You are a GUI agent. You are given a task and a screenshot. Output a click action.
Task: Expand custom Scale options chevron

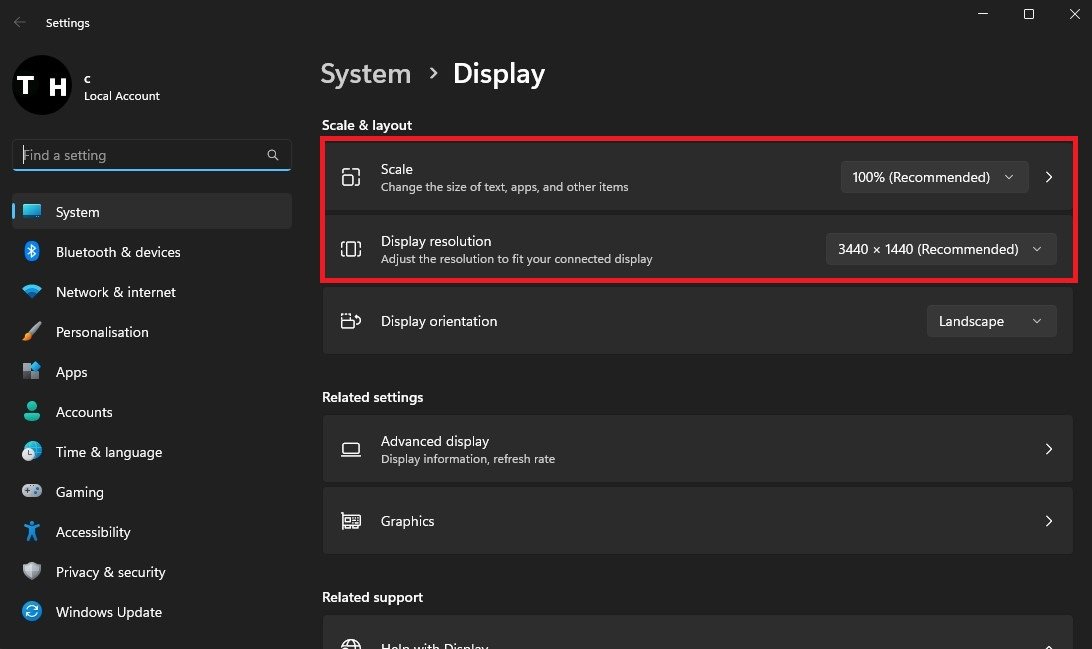coord(1049,177)
